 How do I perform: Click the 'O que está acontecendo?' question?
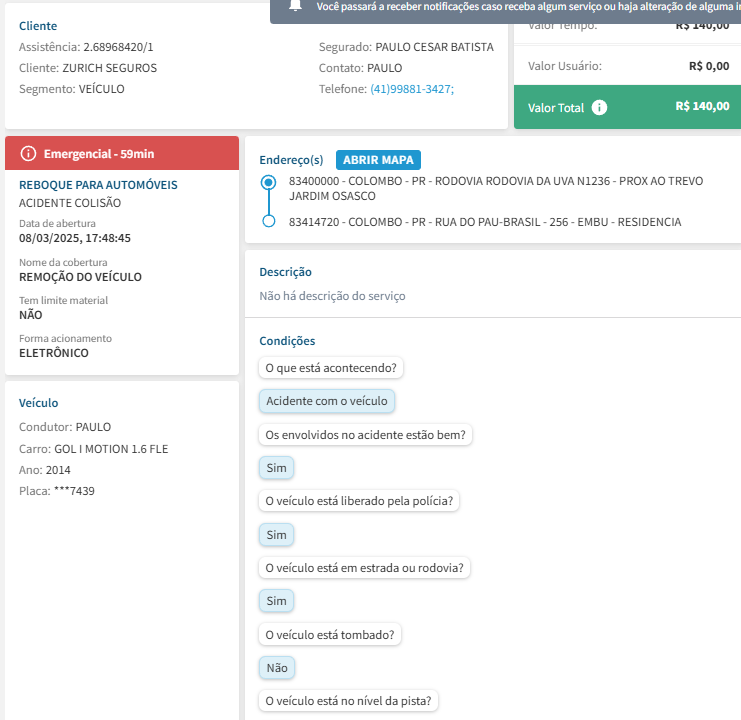pyautogui.click(x=331, y=368)
